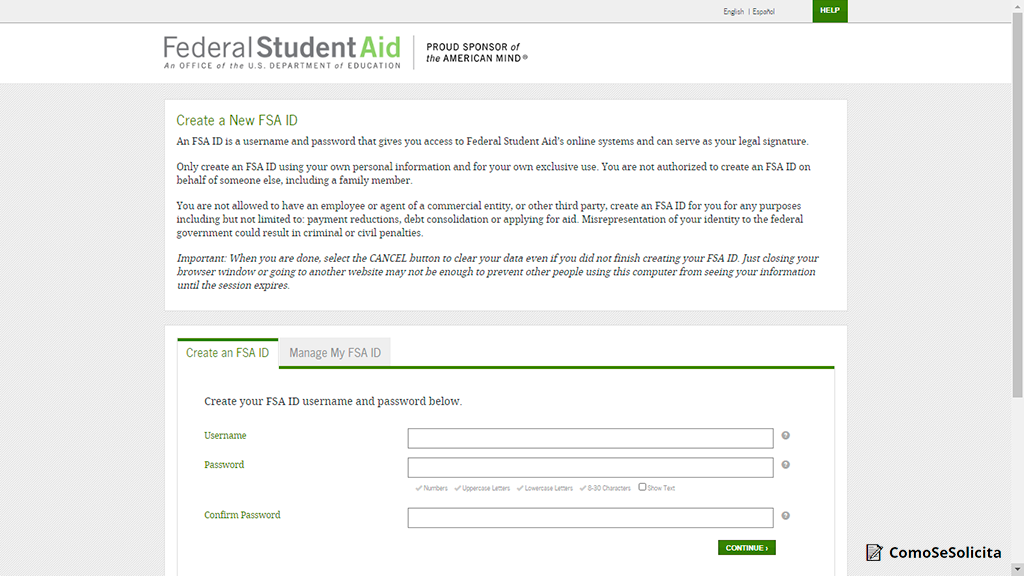
Task: Open the HELP button at top
Action: tap(829, 11)
